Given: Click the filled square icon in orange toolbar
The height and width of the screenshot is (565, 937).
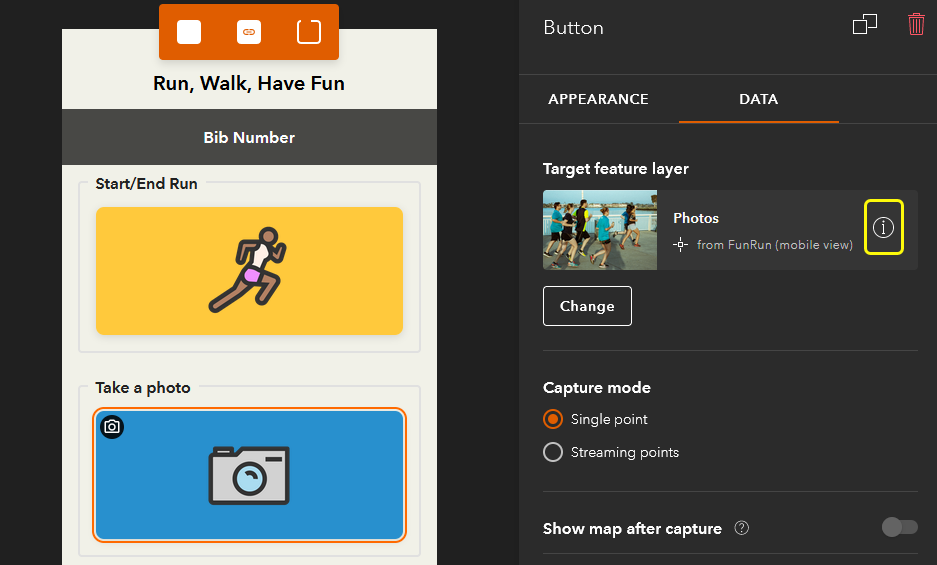Looking at the screenshot, I should [189, 32].
